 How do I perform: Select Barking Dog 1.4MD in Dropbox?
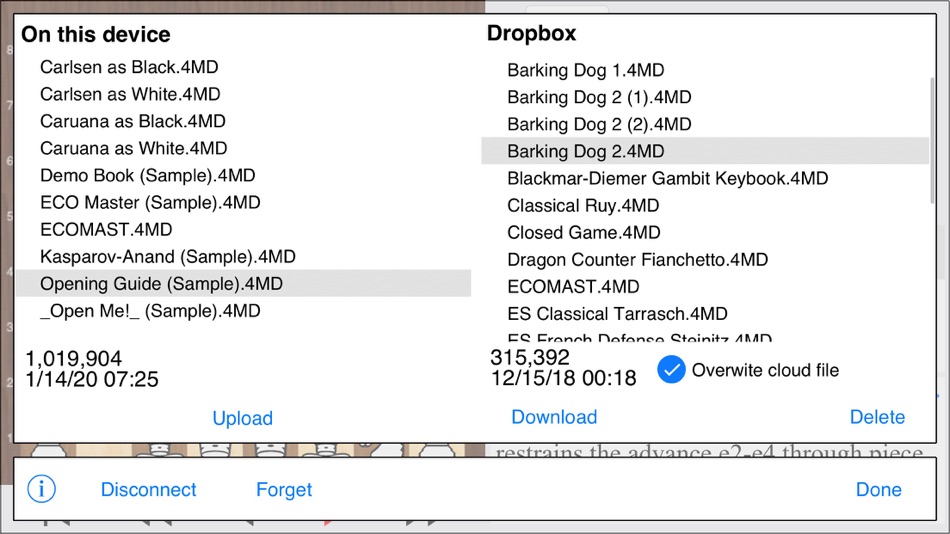705,70
